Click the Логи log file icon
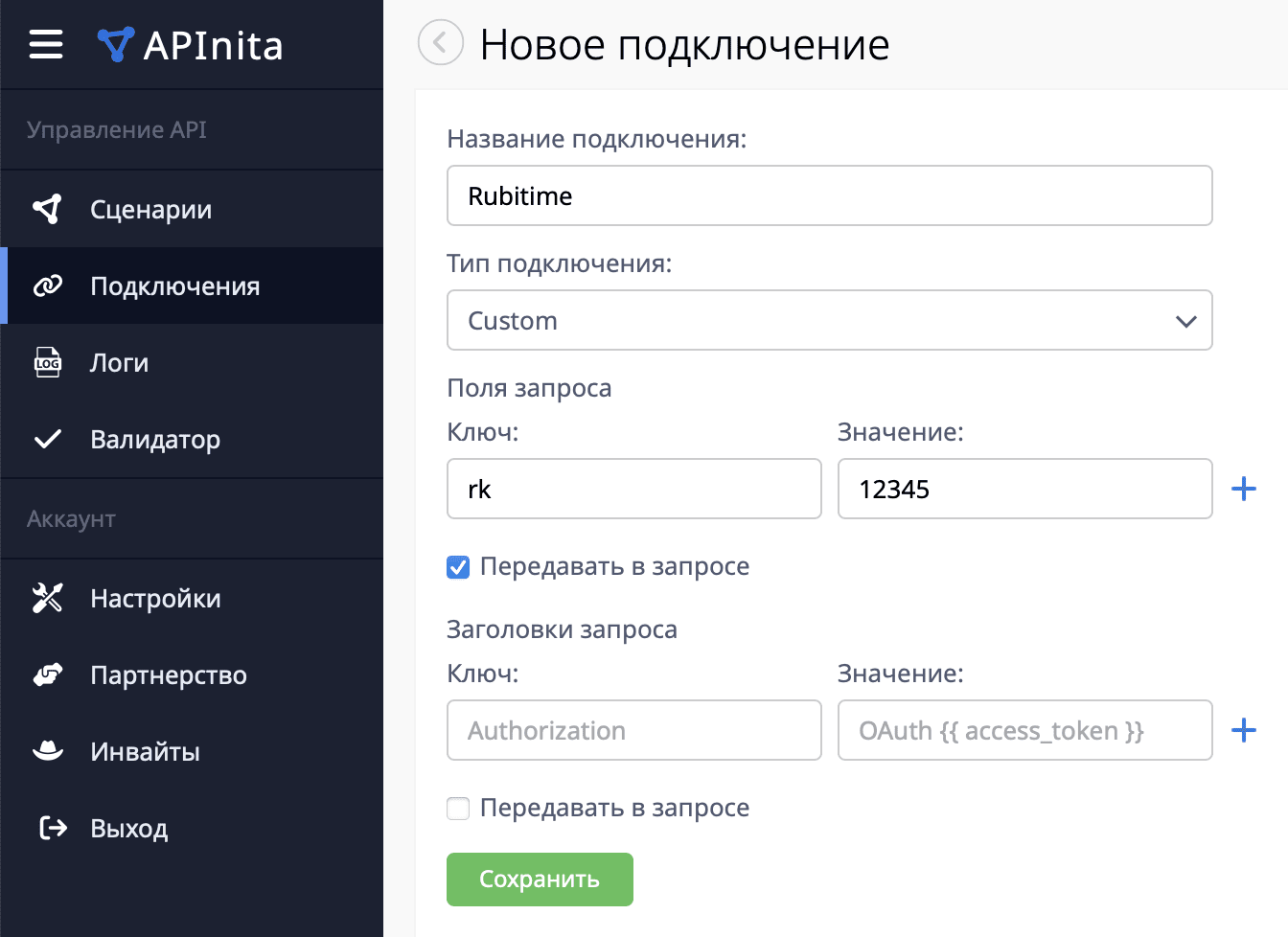 47,362
